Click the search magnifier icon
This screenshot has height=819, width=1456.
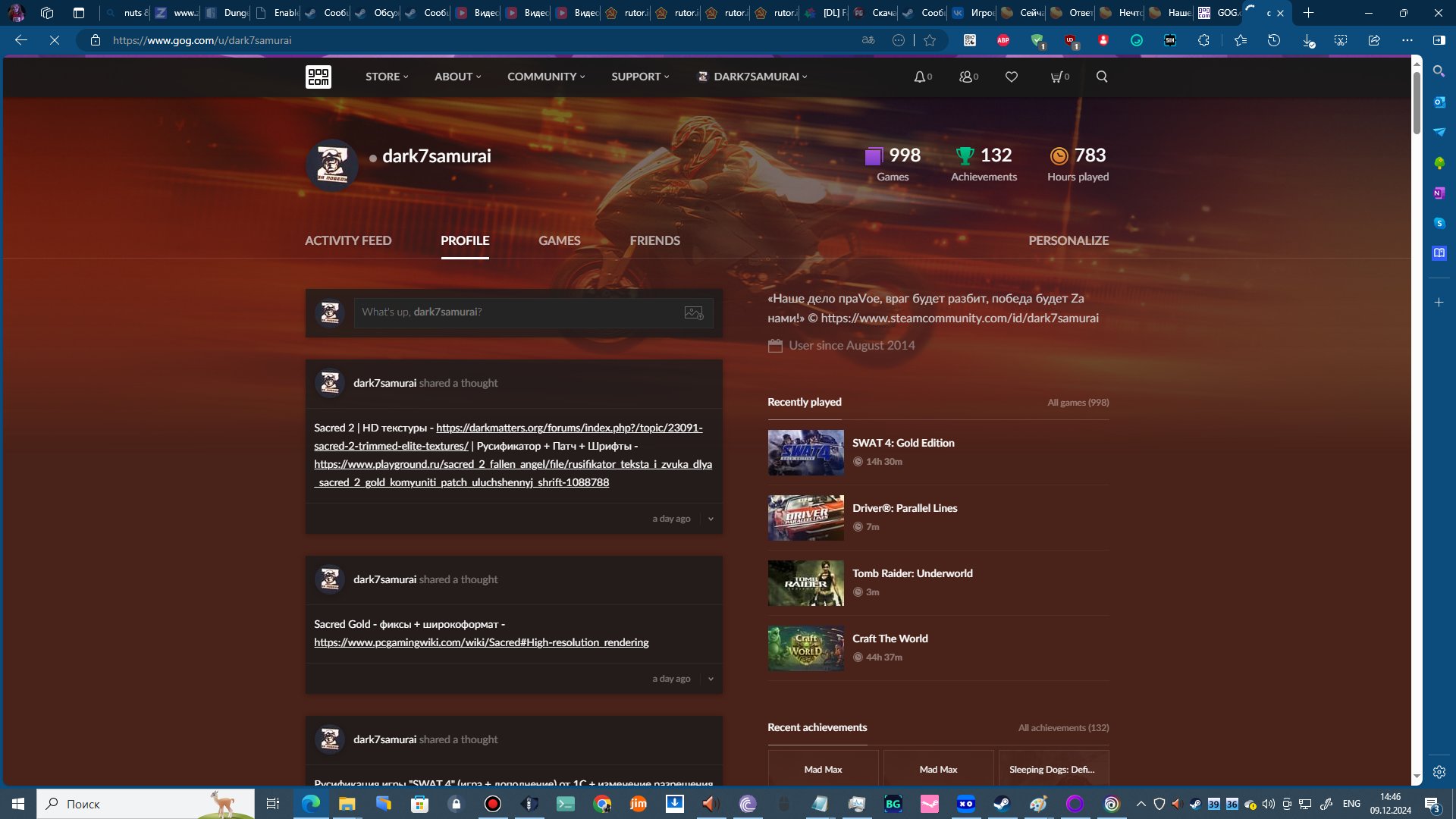coord(1101,77)
